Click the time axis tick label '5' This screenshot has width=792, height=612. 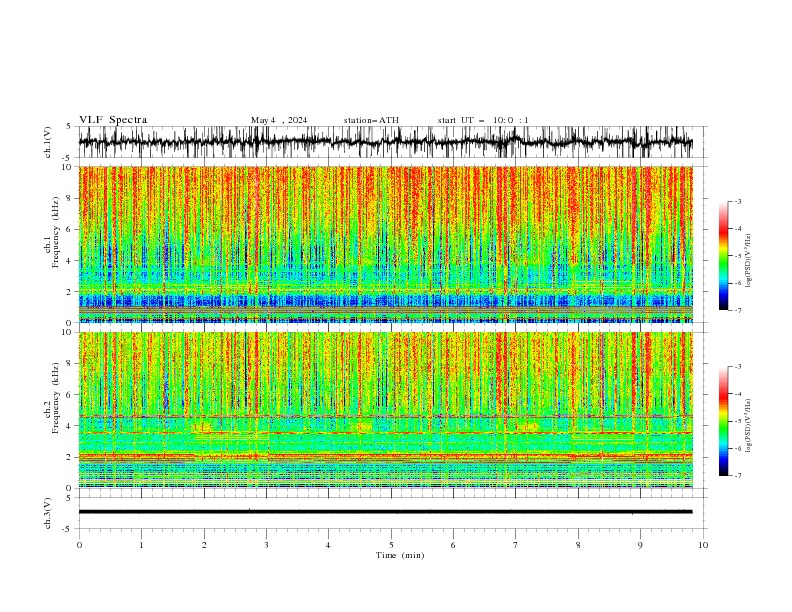391,545
